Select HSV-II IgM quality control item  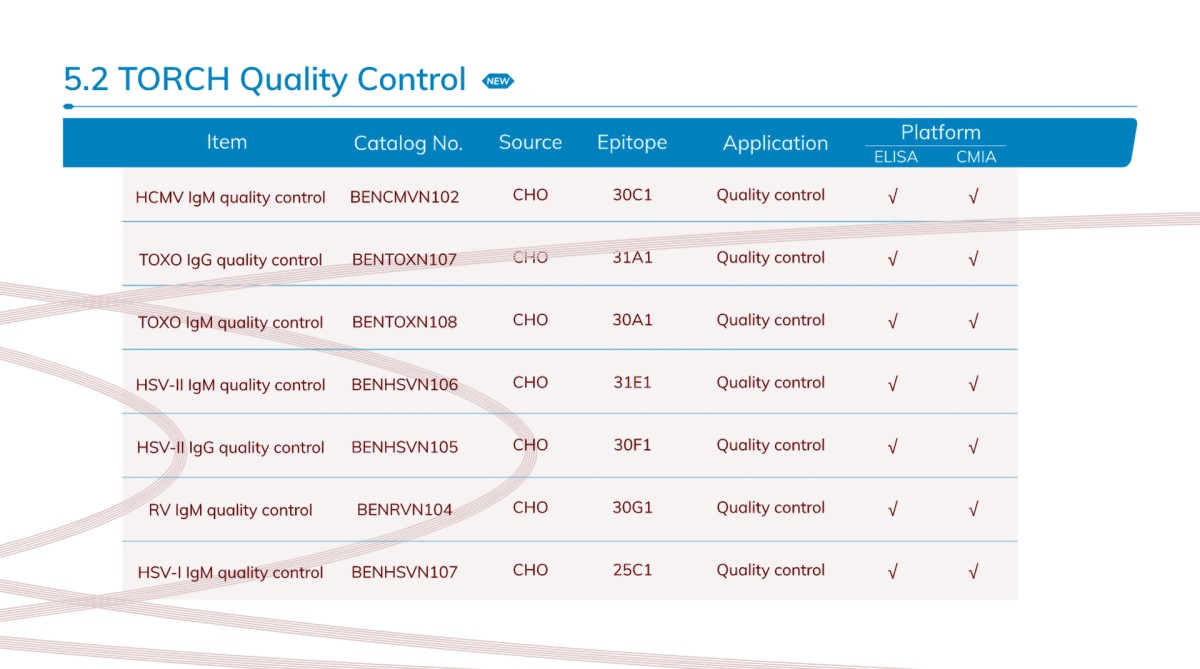point(230,385)
